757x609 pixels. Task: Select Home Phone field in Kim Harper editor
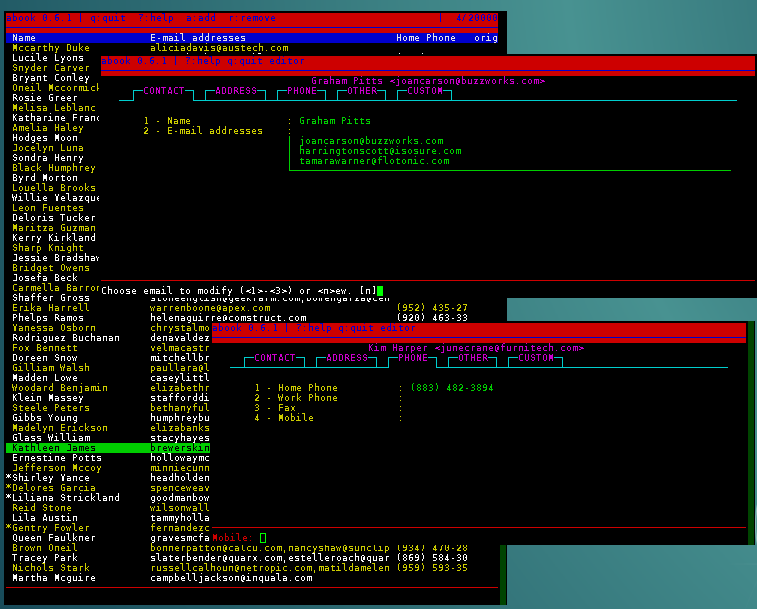[296, 388]
